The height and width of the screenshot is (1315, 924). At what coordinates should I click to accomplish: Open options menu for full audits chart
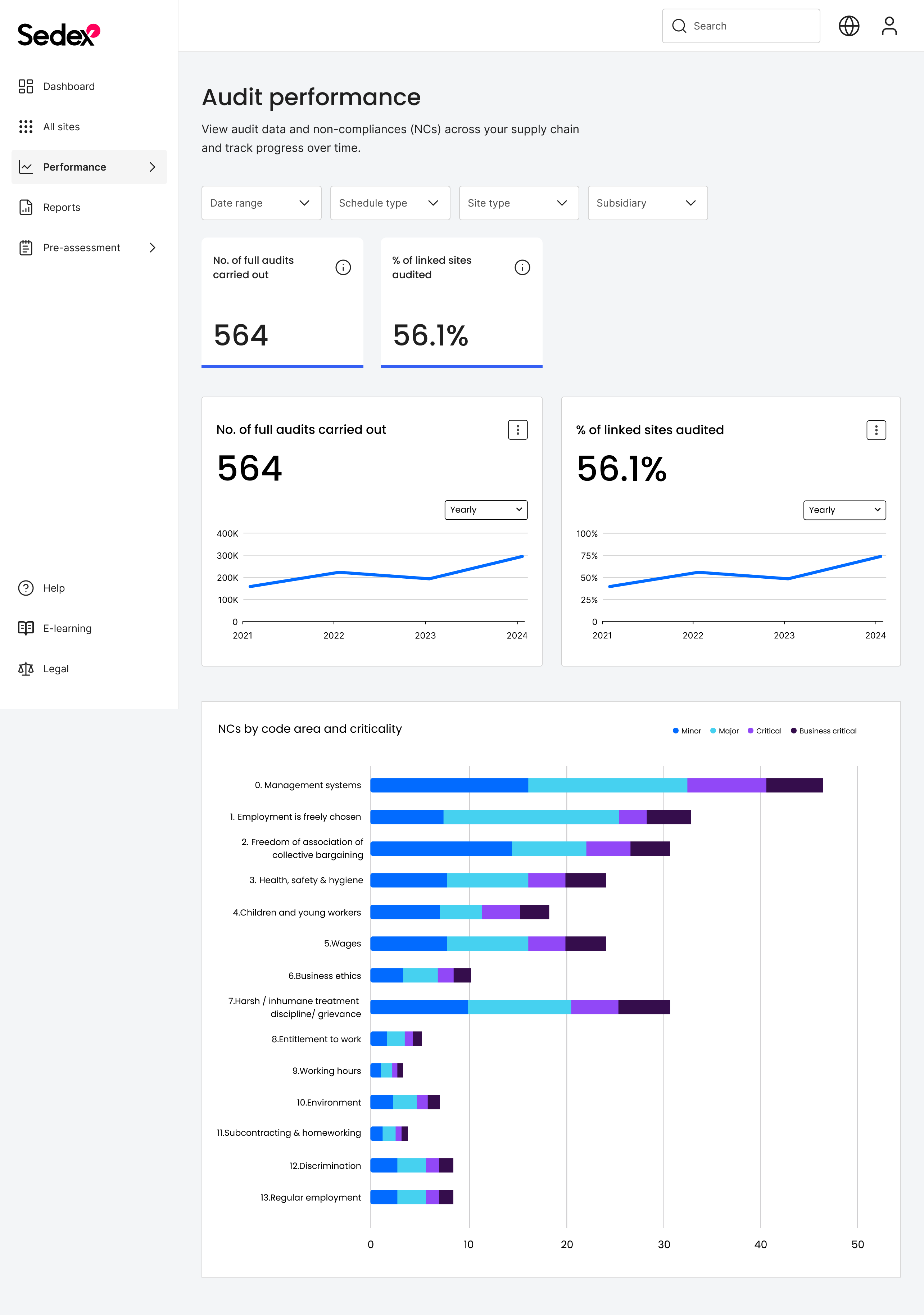point(517,430)
